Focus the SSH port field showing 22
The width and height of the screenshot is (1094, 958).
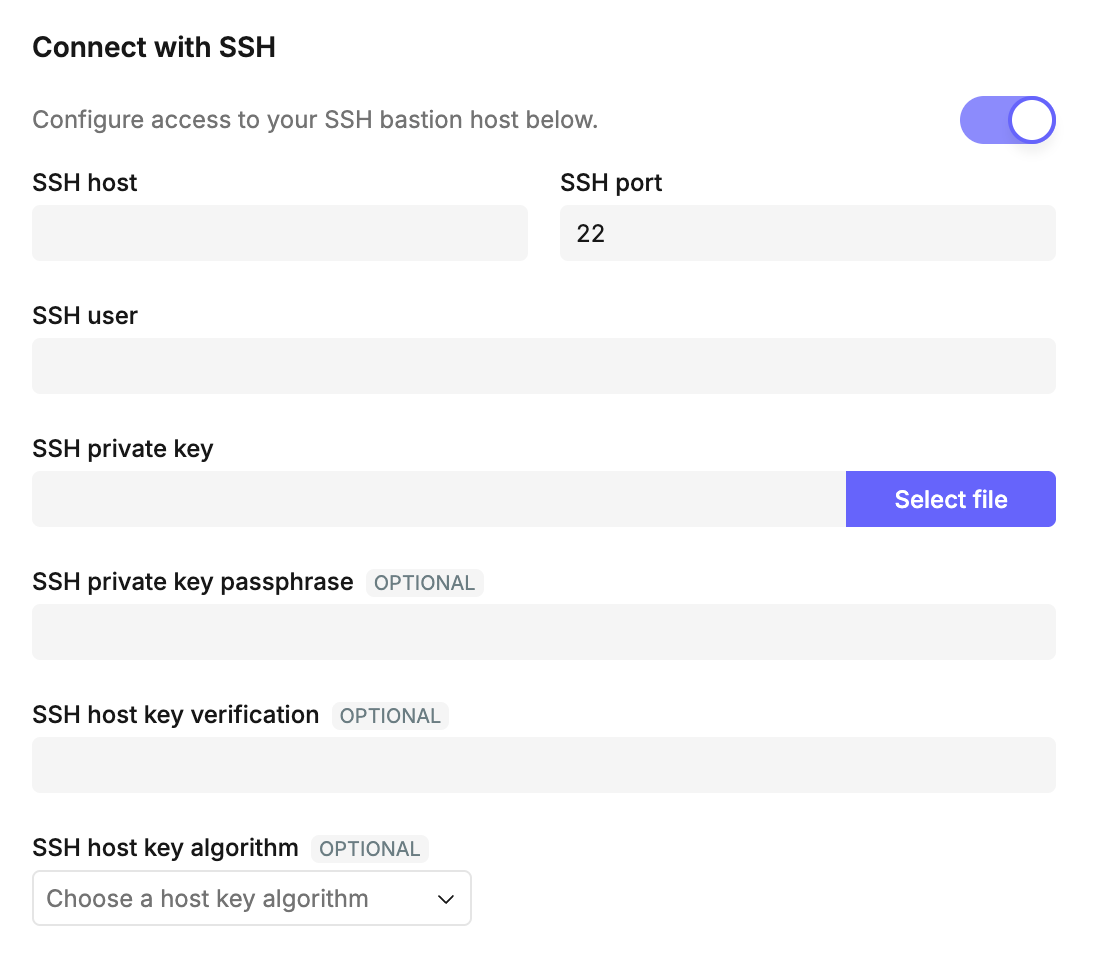807,233
